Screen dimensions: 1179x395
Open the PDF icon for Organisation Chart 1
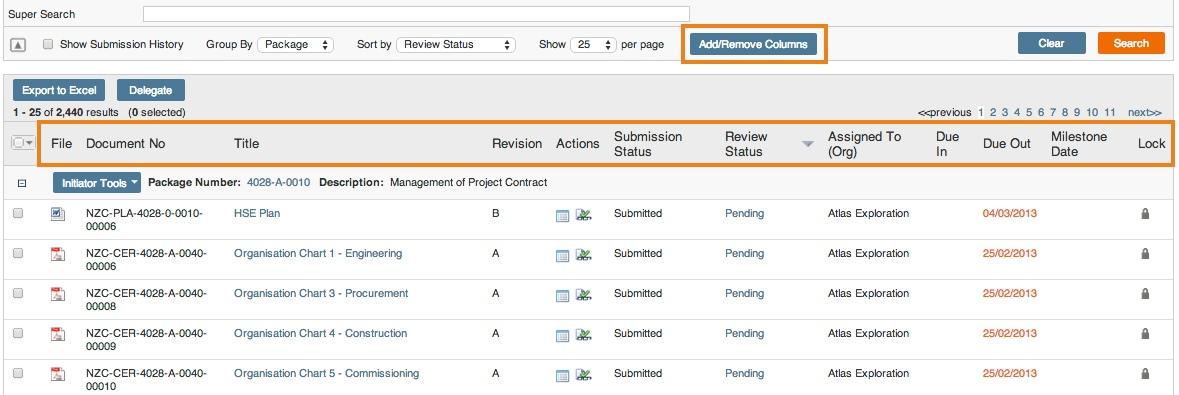pyautogui.click(x=58, y=254)
